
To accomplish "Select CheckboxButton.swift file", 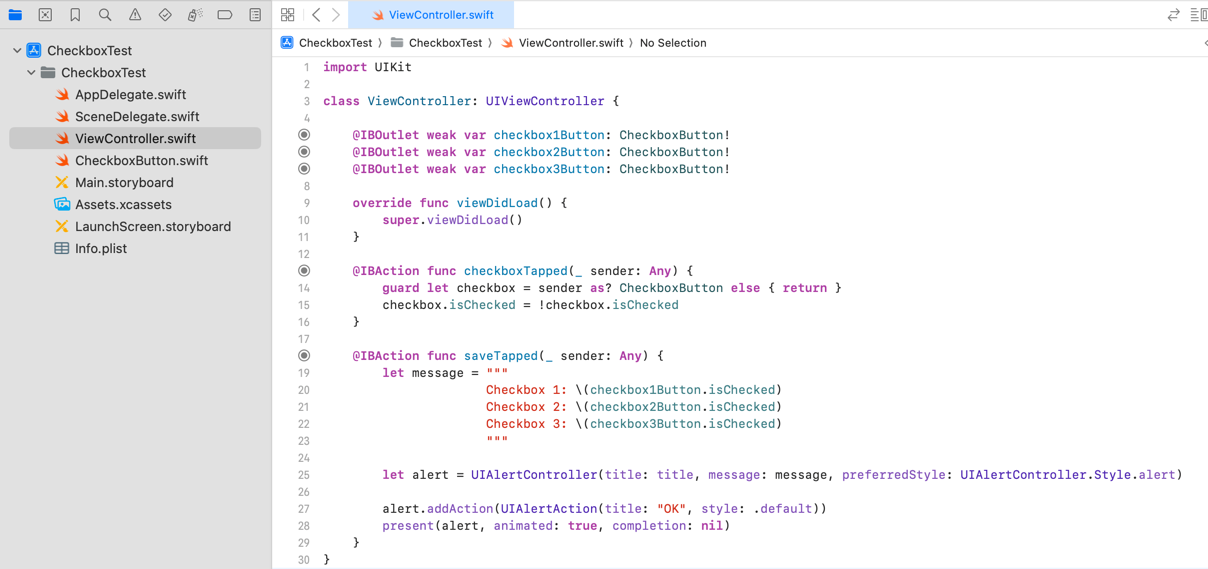I will (x=141, y=161).
